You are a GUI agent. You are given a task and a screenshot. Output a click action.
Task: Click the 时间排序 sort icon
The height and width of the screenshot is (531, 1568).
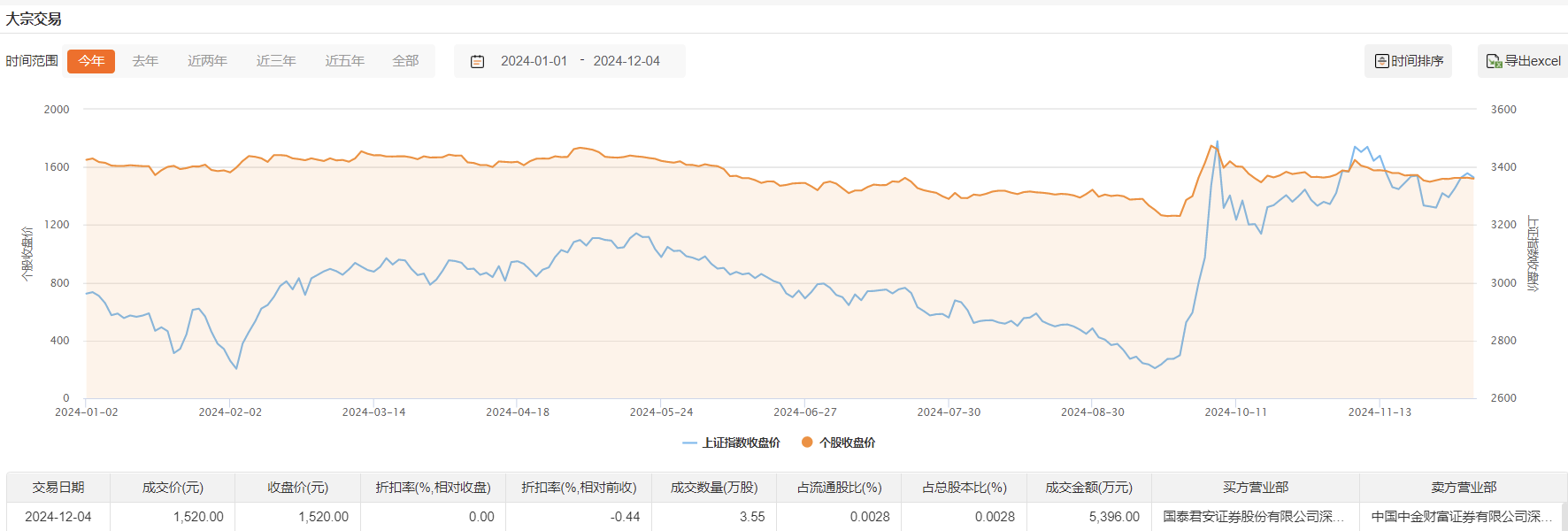tap(1381, 61)
